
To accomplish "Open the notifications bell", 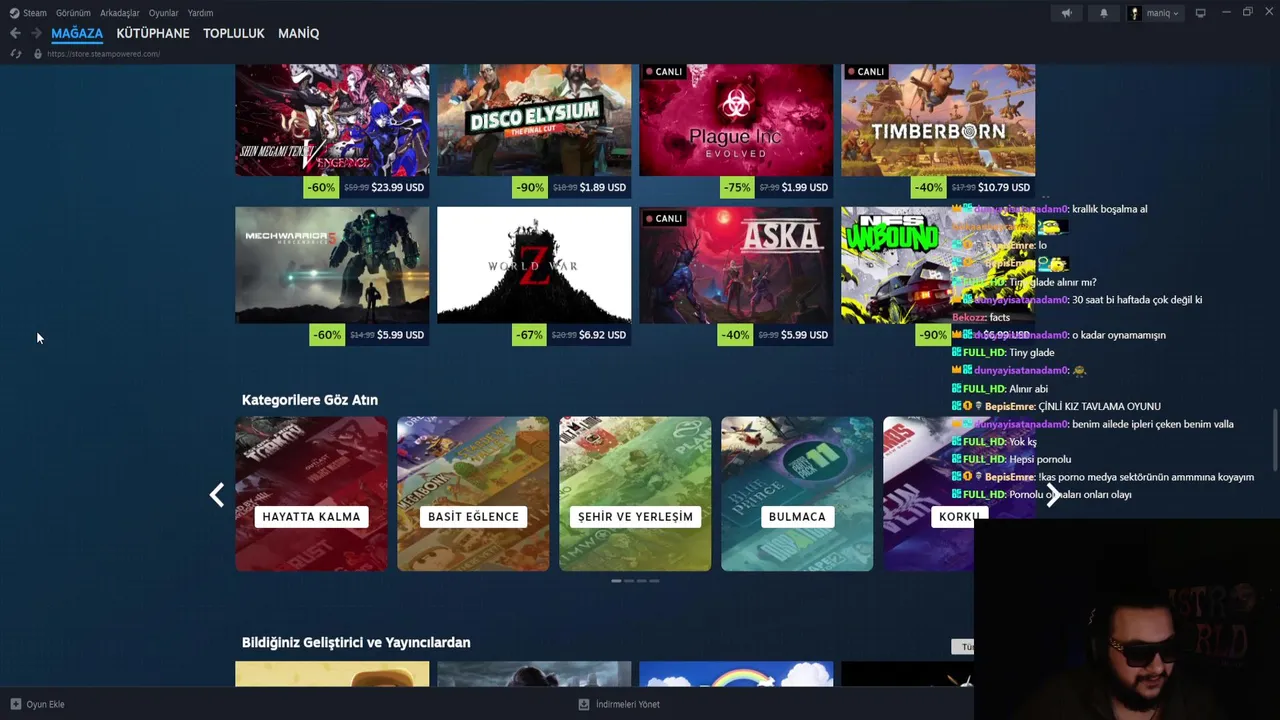I will point(1104,13).
